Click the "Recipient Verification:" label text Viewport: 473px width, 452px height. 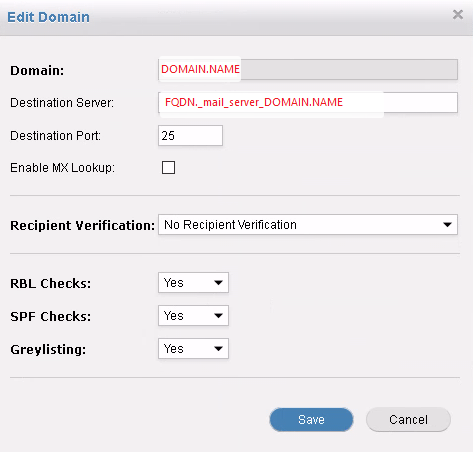83,225
